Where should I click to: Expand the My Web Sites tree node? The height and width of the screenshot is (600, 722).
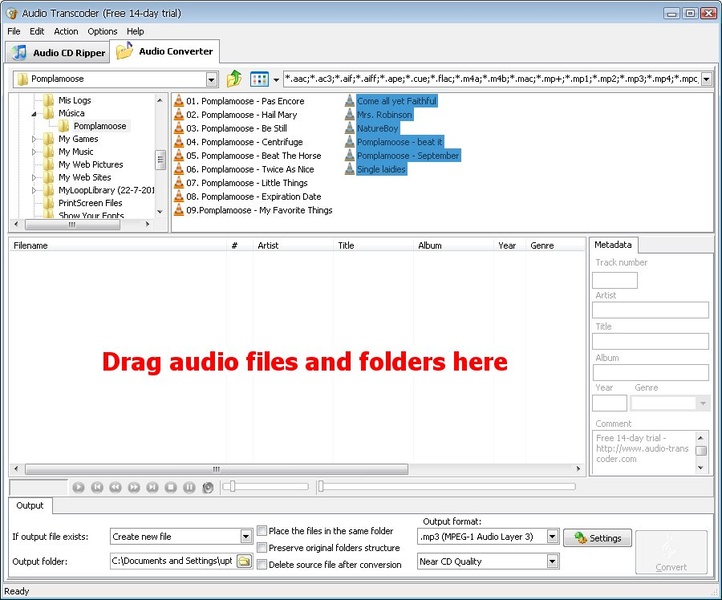(34, 177)
